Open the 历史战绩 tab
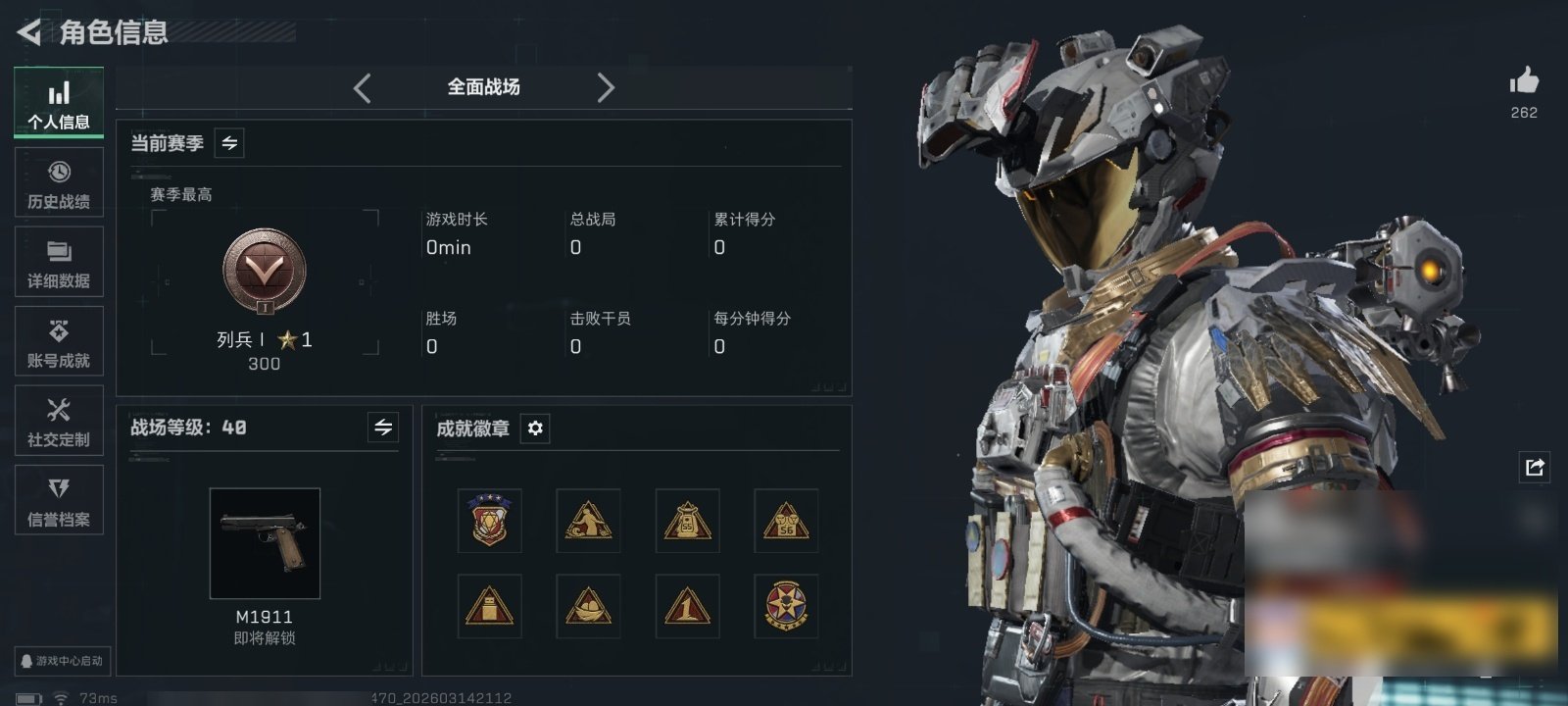Image resolution: width=1568 pixels, height=706 pixels. tap(59, 182)
